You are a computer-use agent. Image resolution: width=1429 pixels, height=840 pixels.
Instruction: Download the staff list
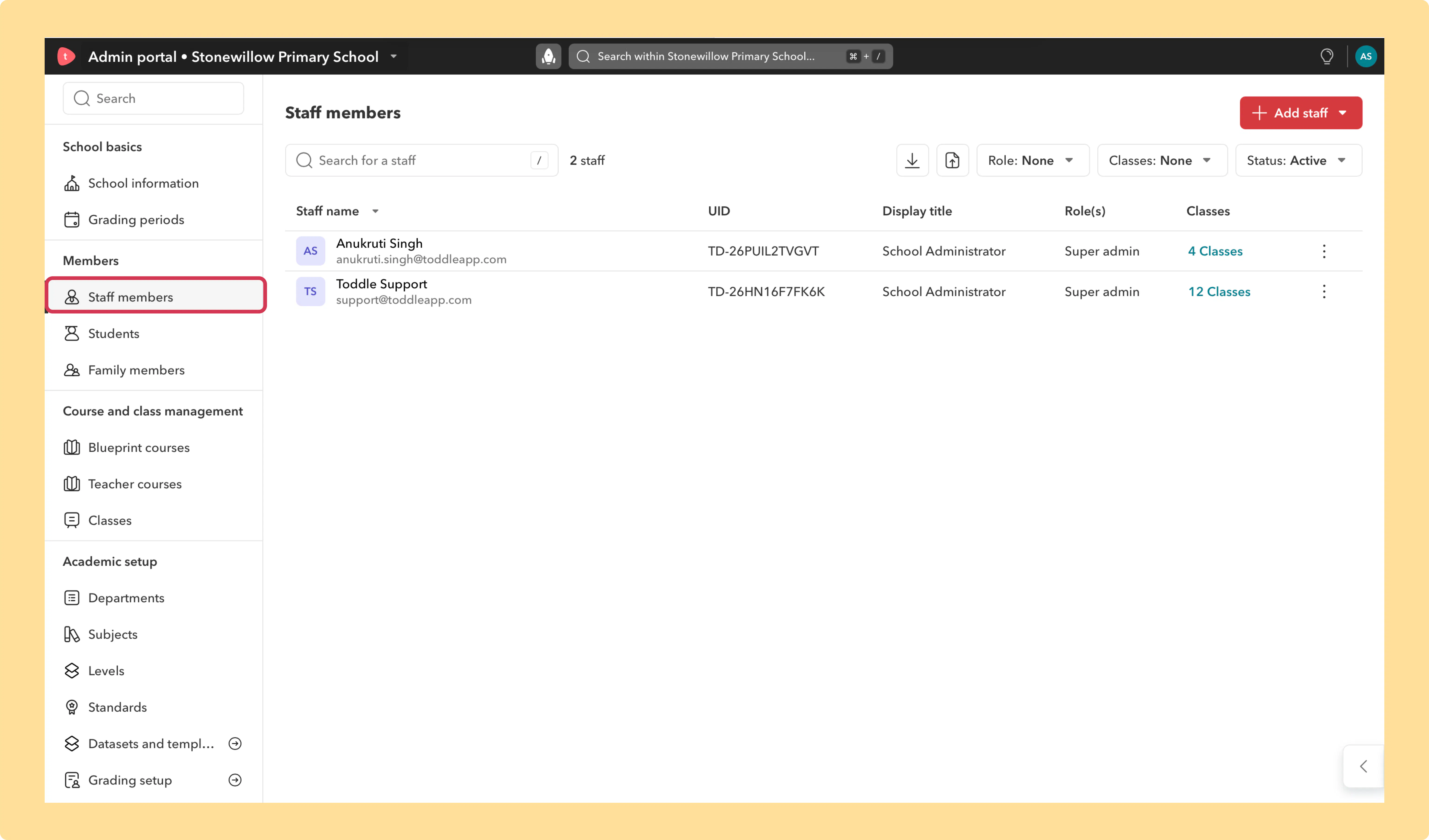coord(912,160)
